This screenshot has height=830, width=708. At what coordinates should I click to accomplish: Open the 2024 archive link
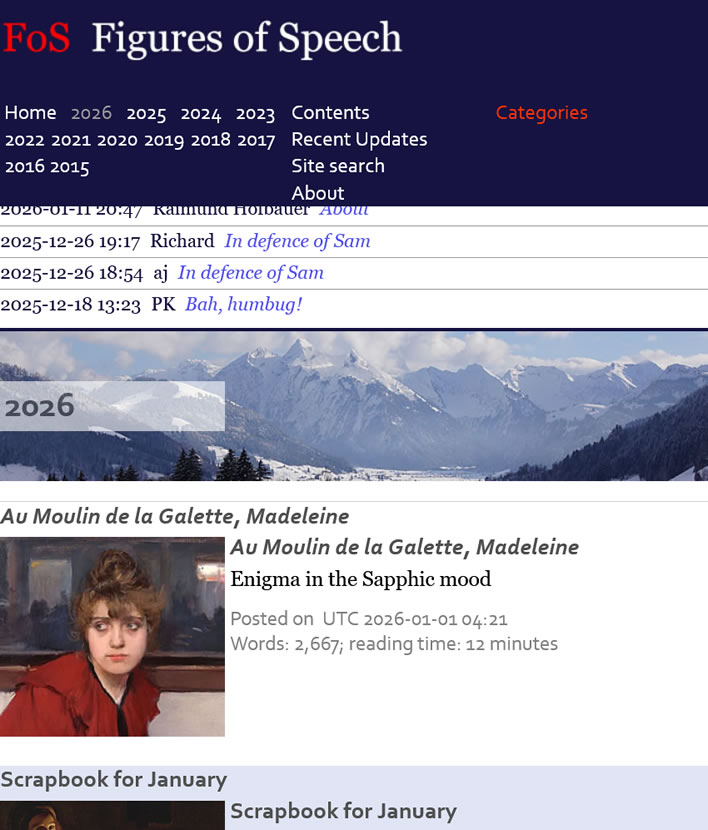[x=200, y=113]
